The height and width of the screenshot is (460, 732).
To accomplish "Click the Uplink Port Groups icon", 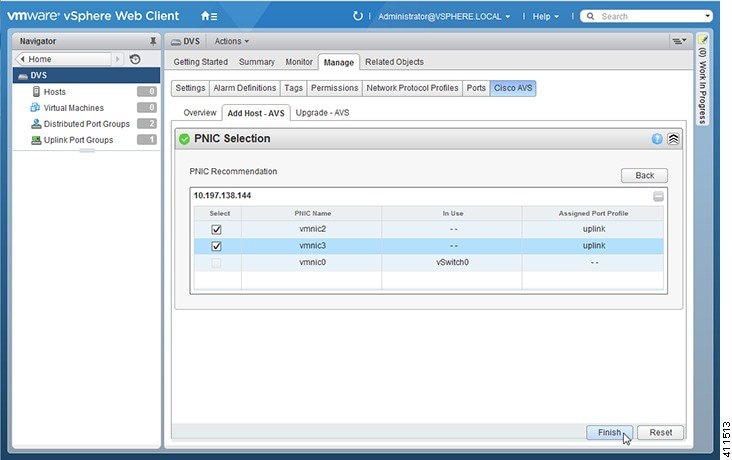I will 36,140.
